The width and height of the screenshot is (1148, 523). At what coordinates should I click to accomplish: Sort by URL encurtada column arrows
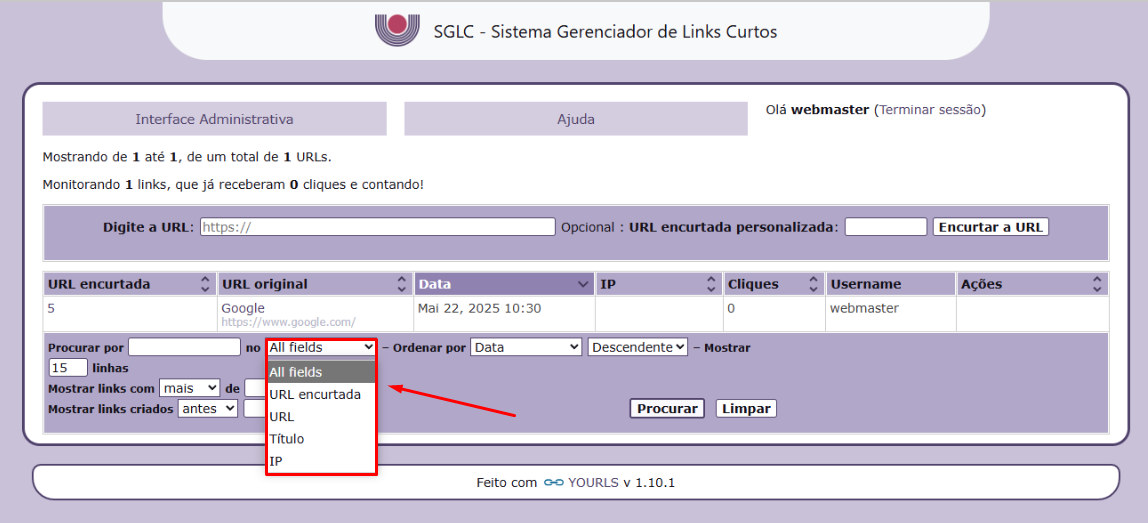[205, 283]
